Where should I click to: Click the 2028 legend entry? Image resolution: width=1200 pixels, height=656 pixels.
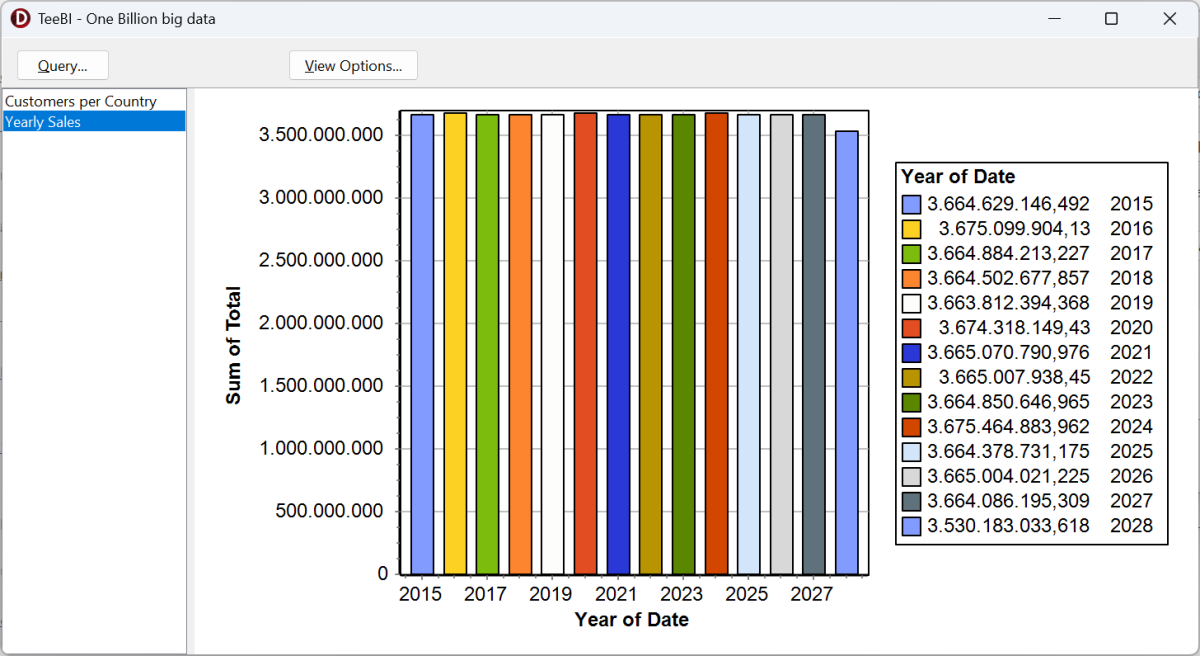pos(1027,526)
